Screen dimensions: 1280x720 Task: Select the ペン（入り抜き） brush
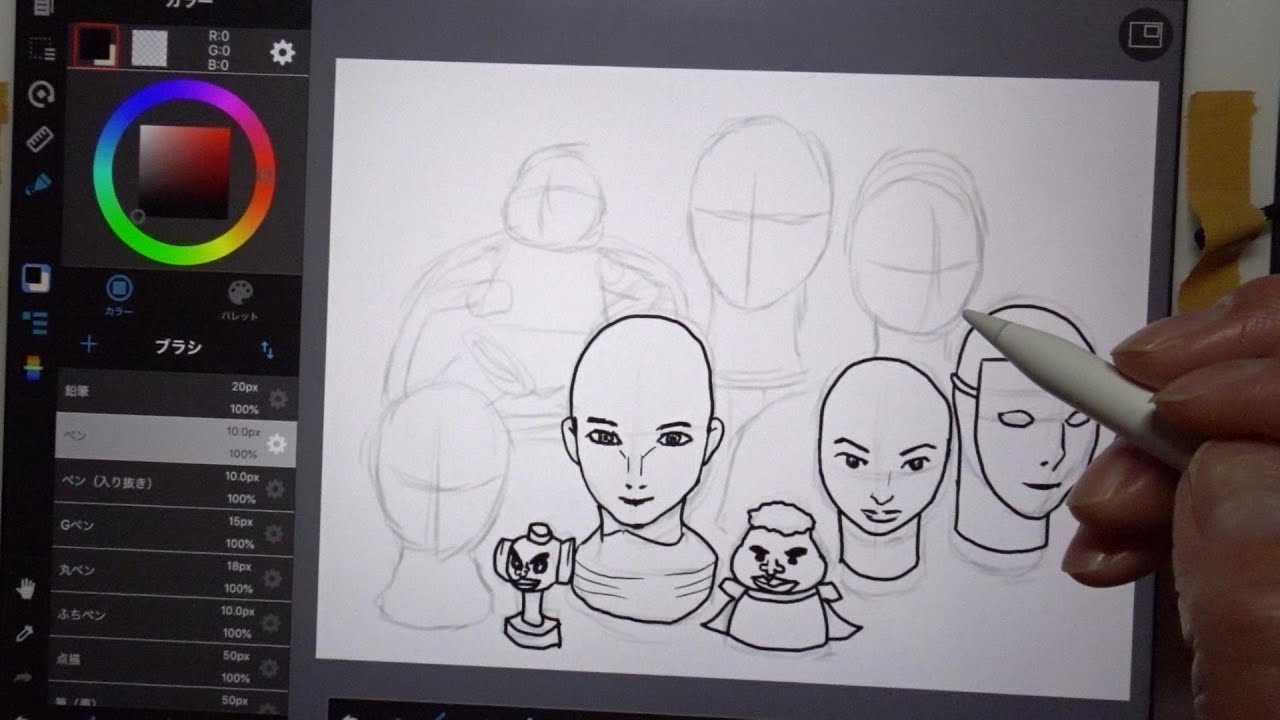[174, 489]
